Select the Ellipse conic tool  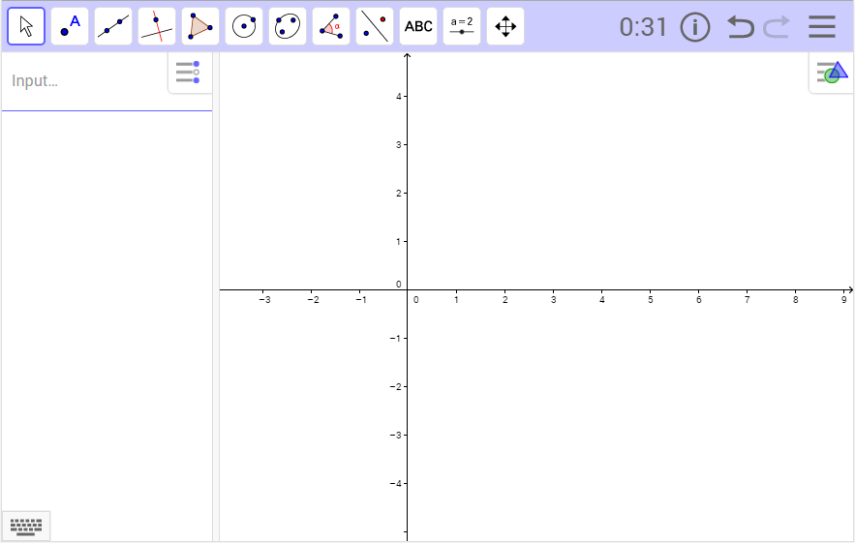[287, 26]
